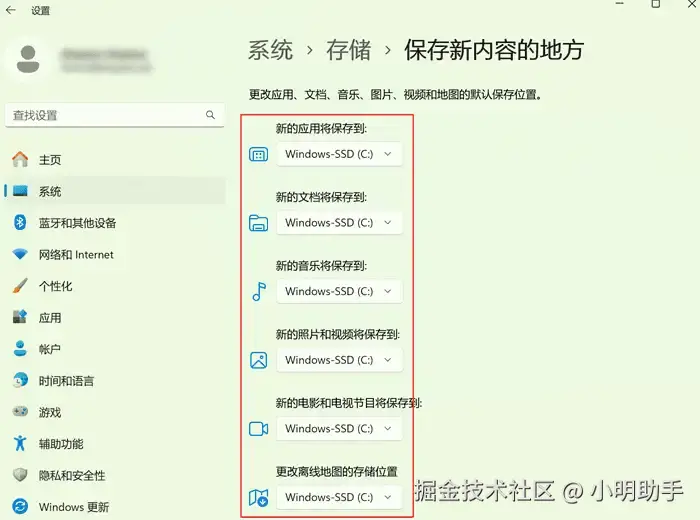Click the 查找设置 search field

click(x=115, y=115)
